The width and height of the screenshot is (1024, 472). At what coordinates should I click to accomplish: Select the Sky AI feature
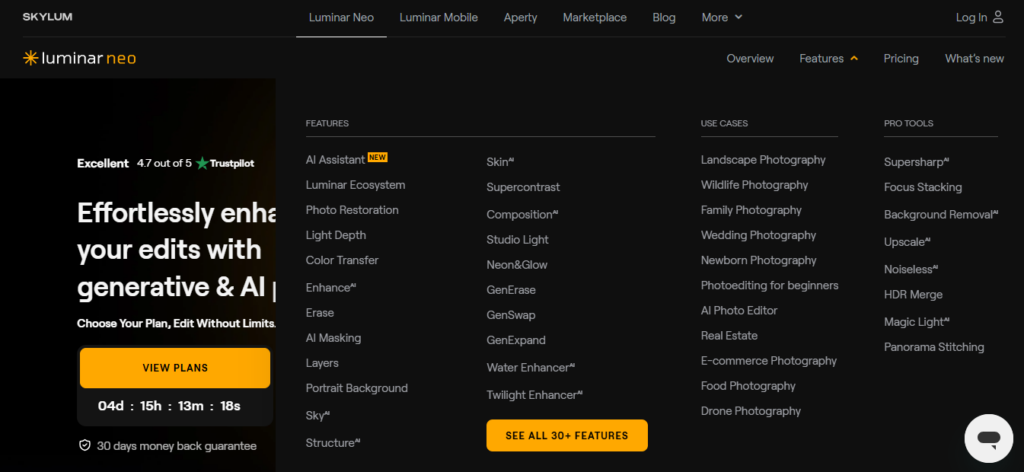pos(317,415)
